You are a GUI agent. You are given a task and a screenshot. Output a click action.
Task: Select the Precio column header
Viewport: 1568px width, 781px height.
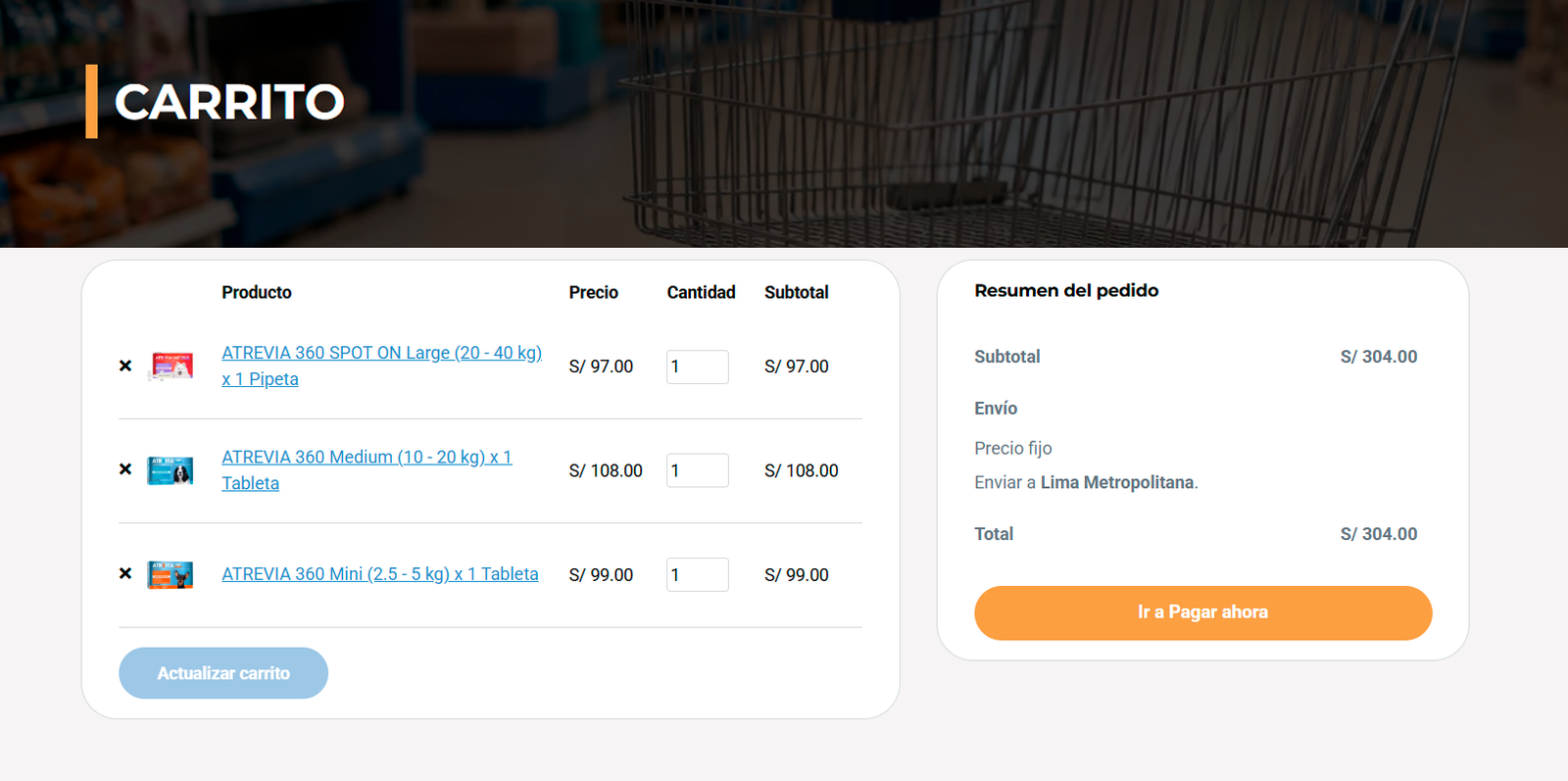[594, 292]
